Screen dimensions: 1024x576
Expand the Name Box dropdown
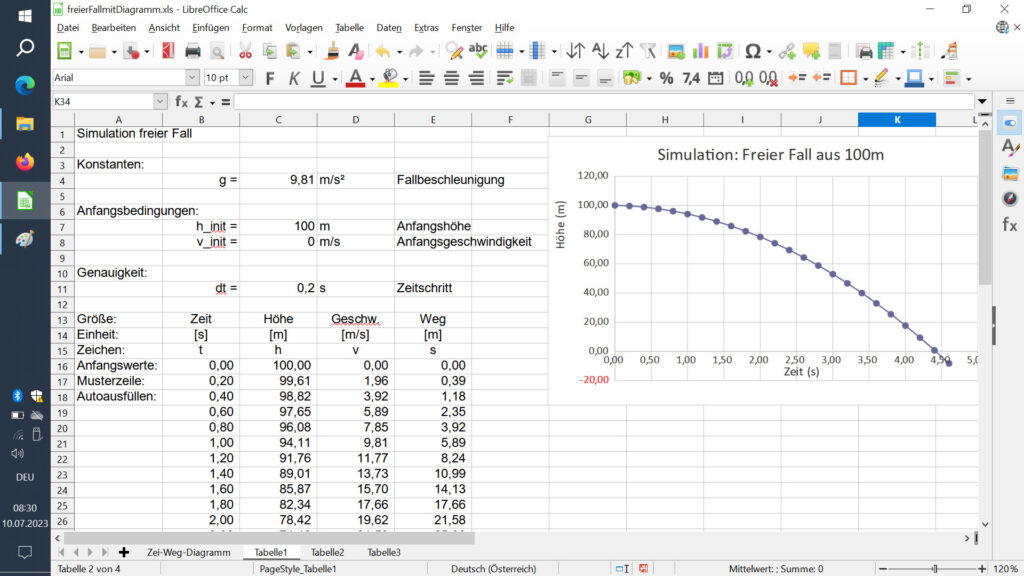click(x=160, y=101)
